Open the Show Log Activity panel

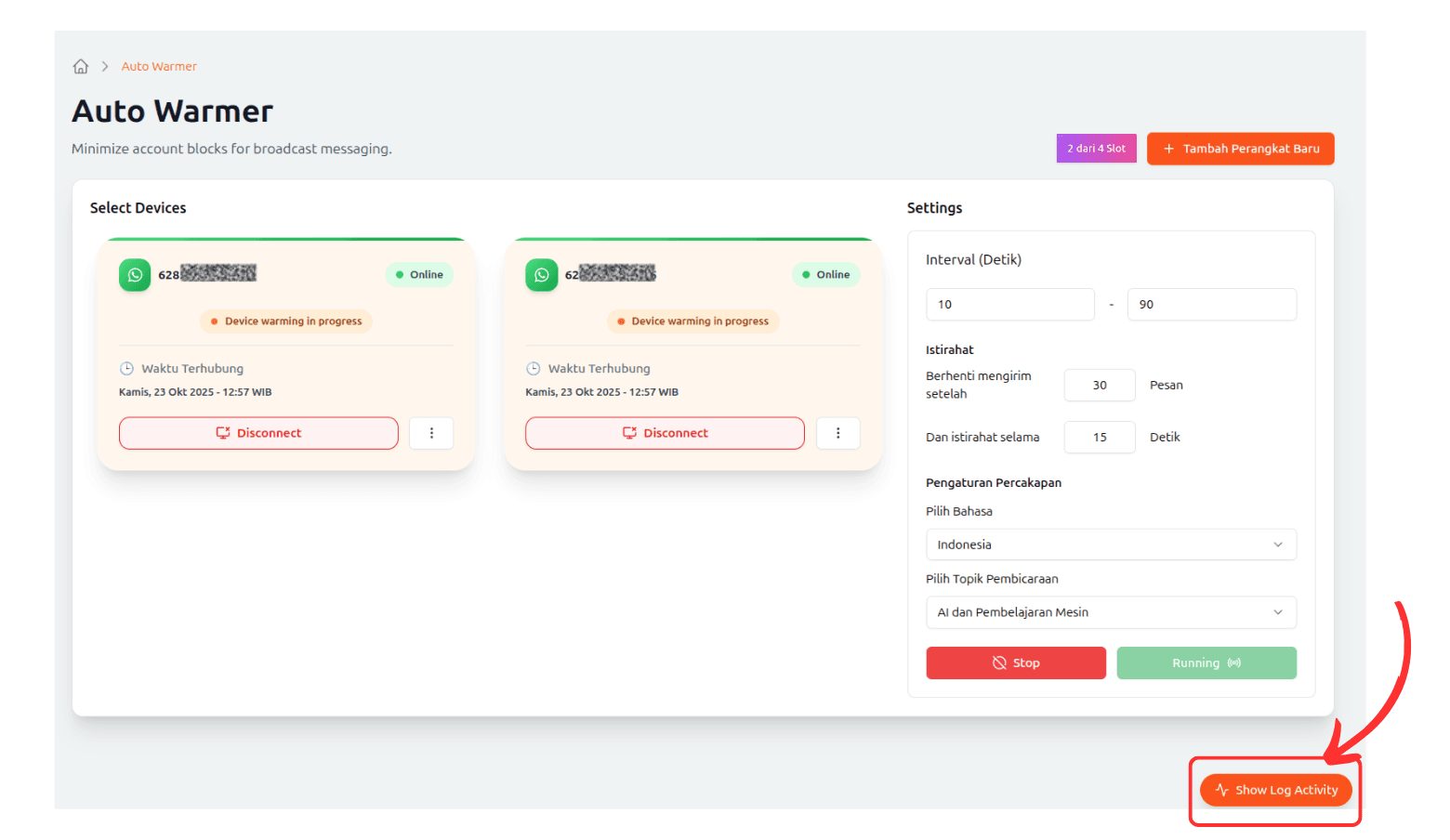point(1275,790)
